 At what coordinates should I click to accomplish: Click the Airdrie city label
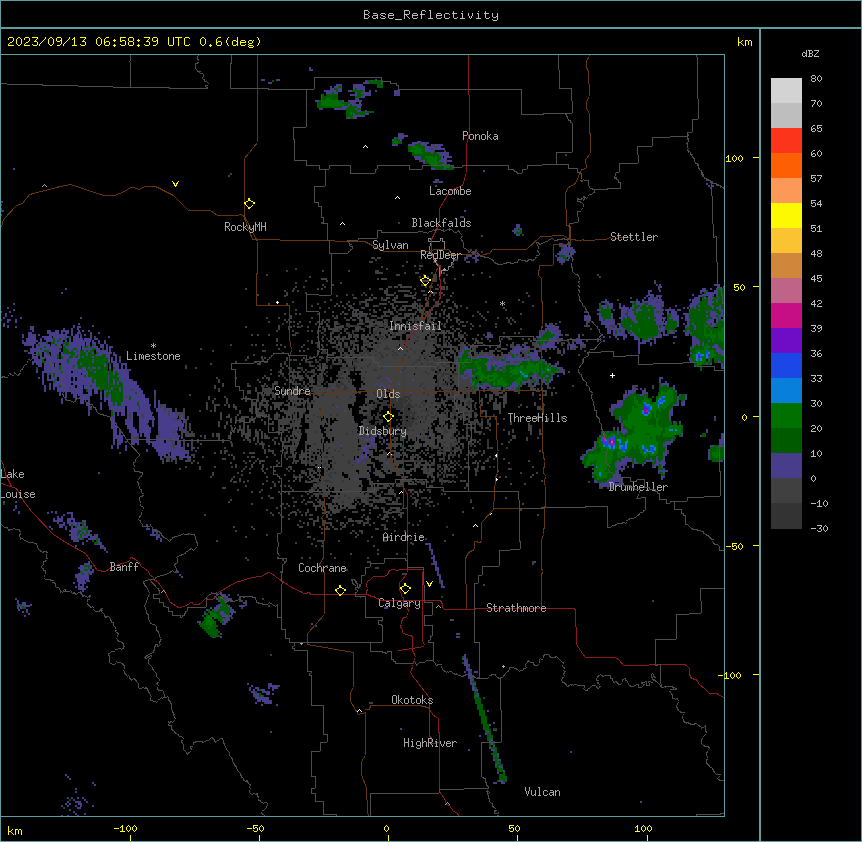pyautogui.click(x=404, y=537)
